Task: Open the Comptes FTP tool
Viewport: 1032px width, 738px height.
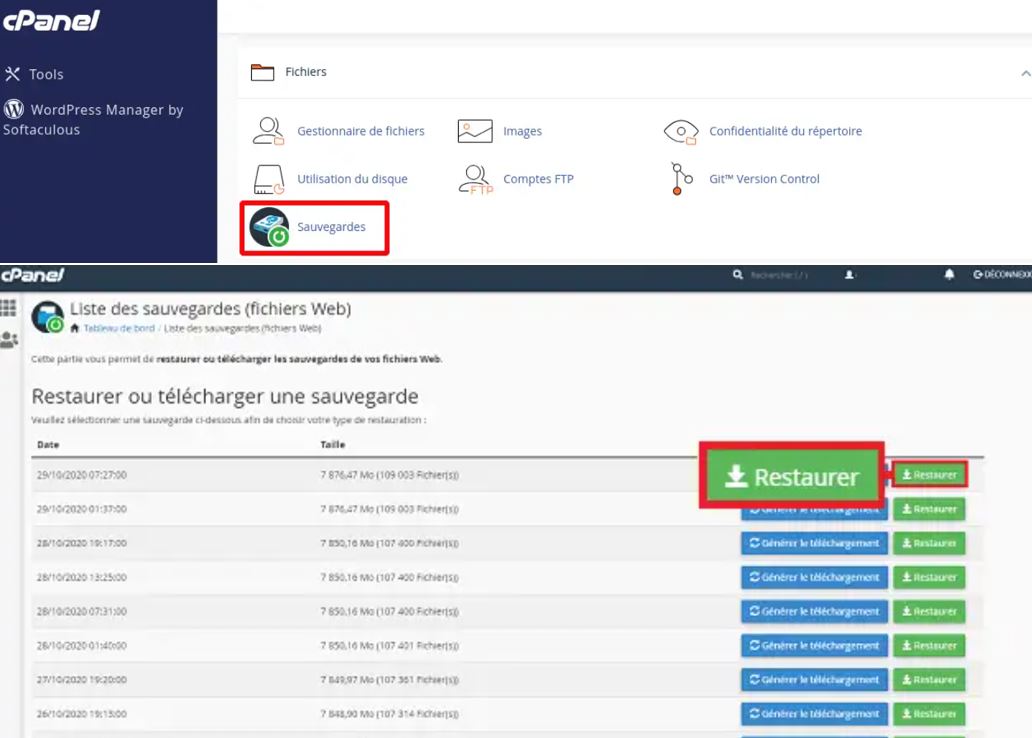Action: (x=540, y=179)
